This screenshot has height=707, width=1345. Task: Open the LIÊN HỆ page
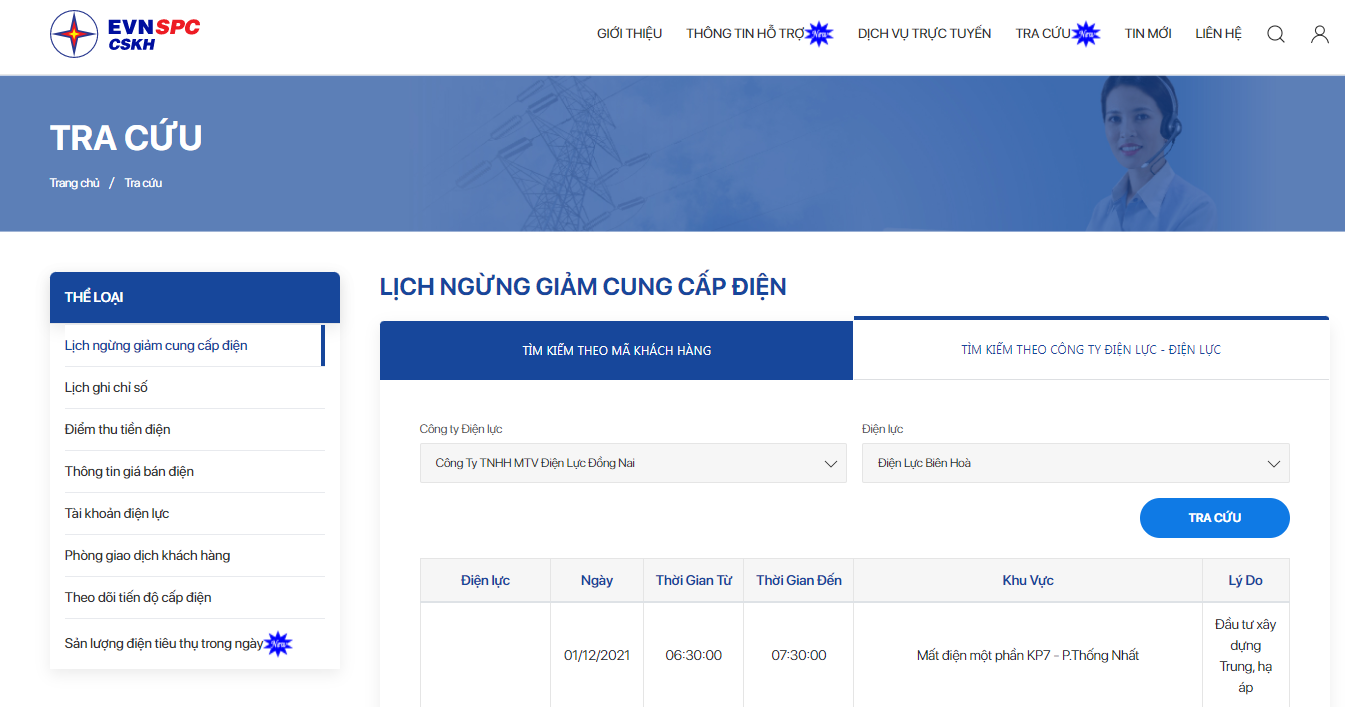1219,34
